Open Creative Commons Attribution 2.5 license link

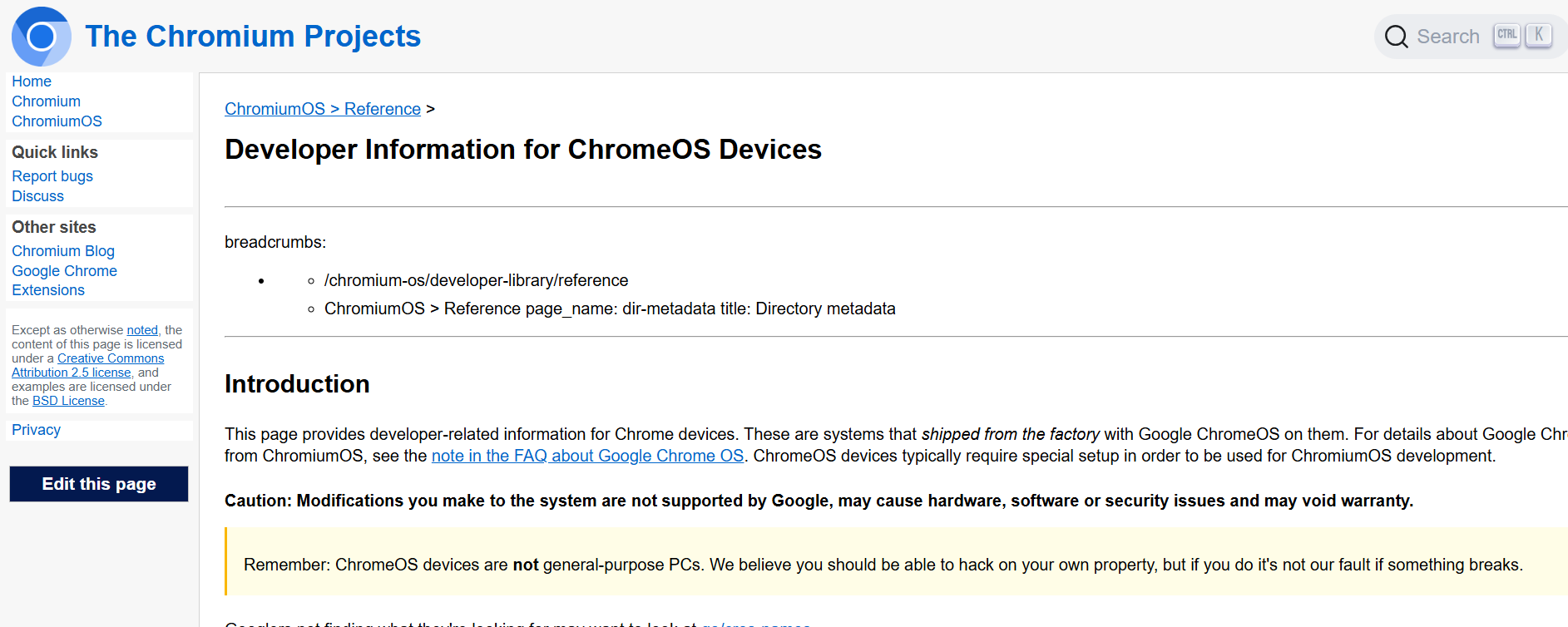[x=88, y=365]
